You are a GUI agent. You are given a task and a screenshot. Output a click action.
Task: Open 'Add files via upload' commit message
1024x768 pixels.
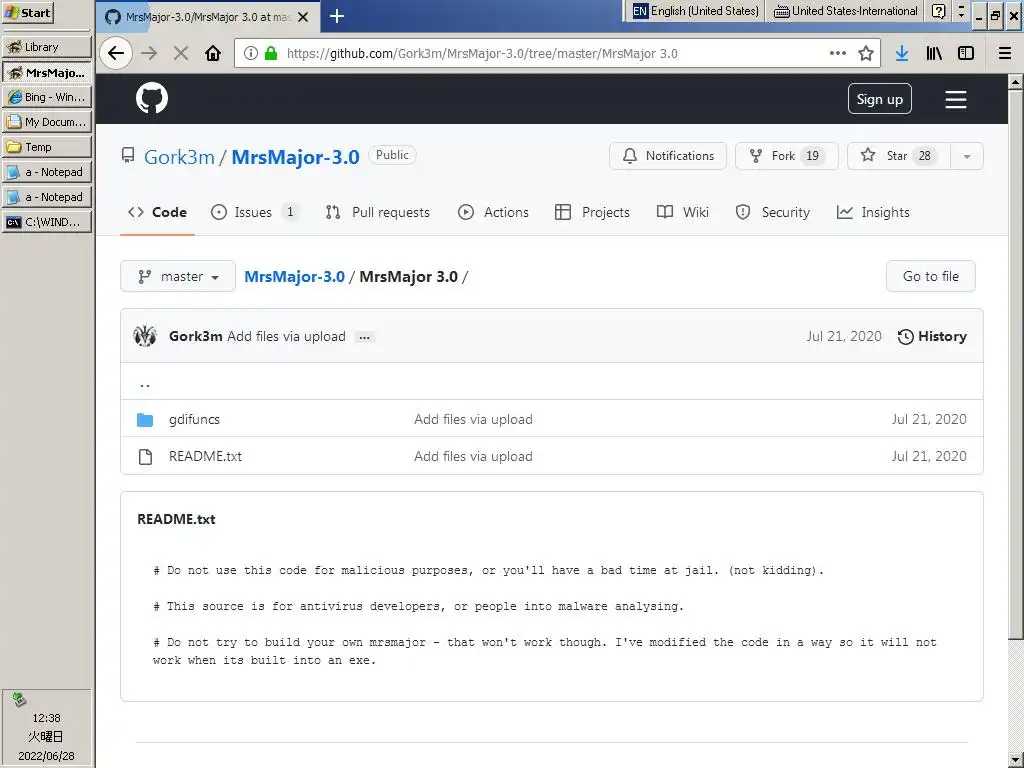tap(286, 336)
